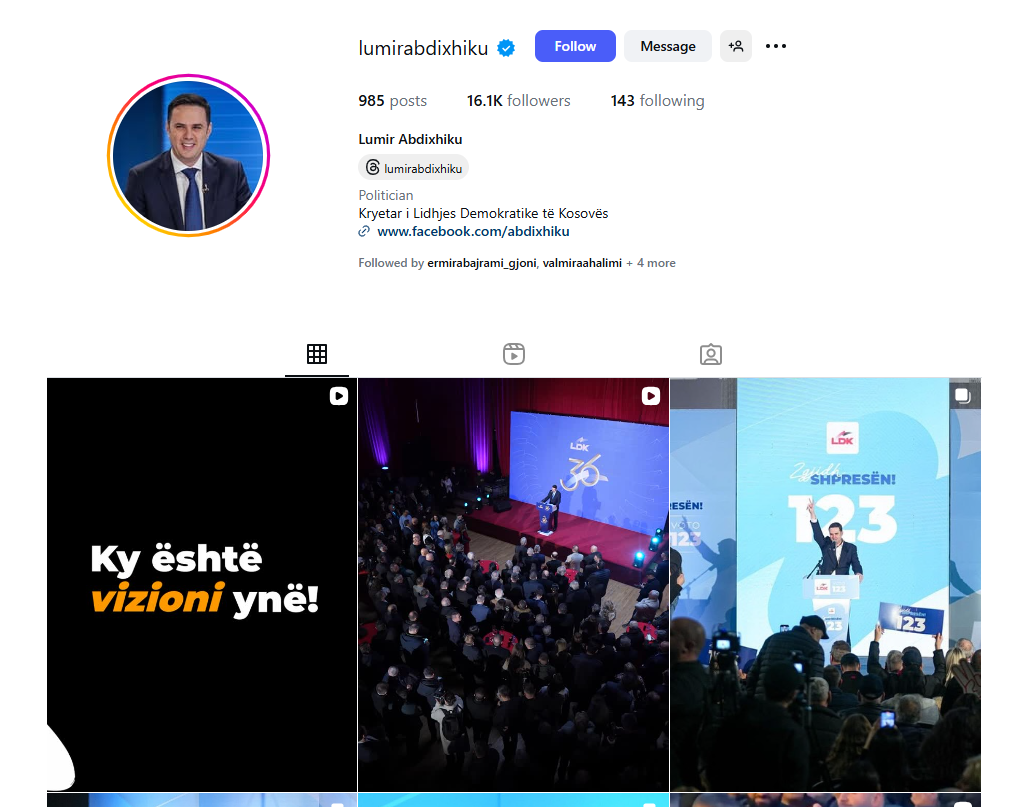Click the reel icon on the LDK 36 stage post
1036x807 pixels.
tap(651, 396)
